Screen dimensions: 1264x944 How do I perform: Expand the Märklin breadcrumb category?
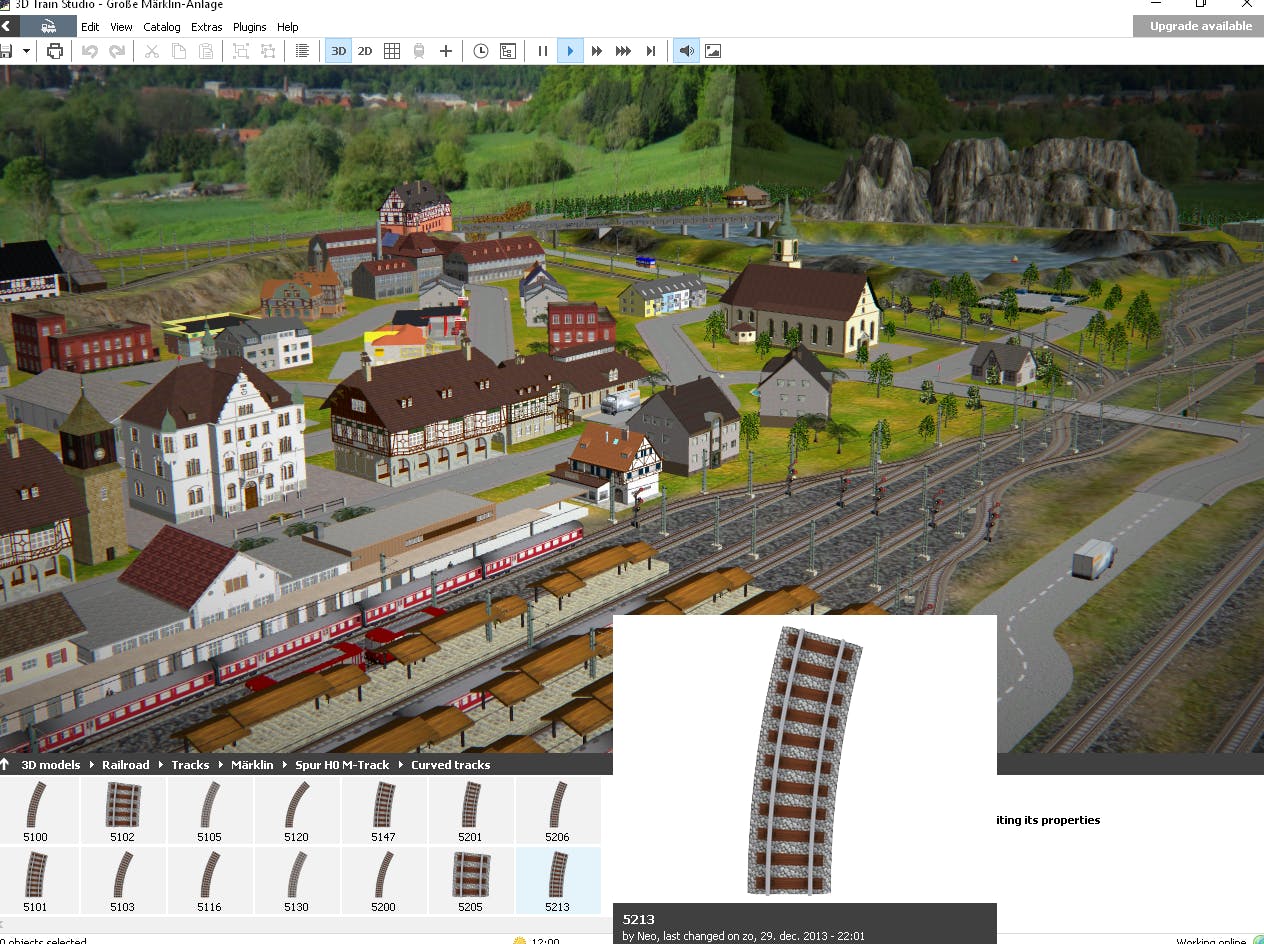252,765
